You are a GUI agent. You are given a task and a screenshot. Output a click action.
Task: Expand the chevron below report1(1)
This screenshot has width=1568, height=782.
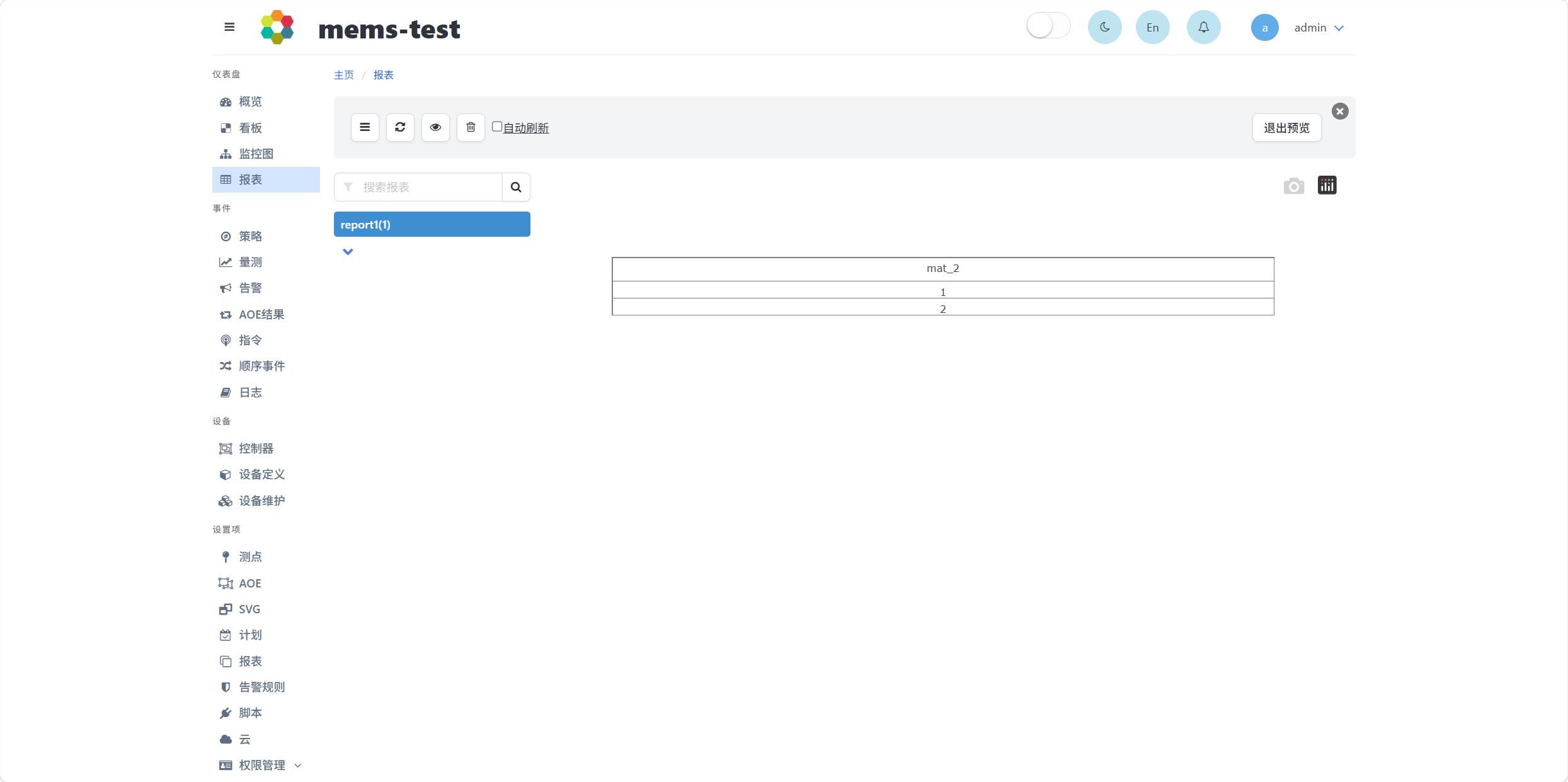(348, 252)
